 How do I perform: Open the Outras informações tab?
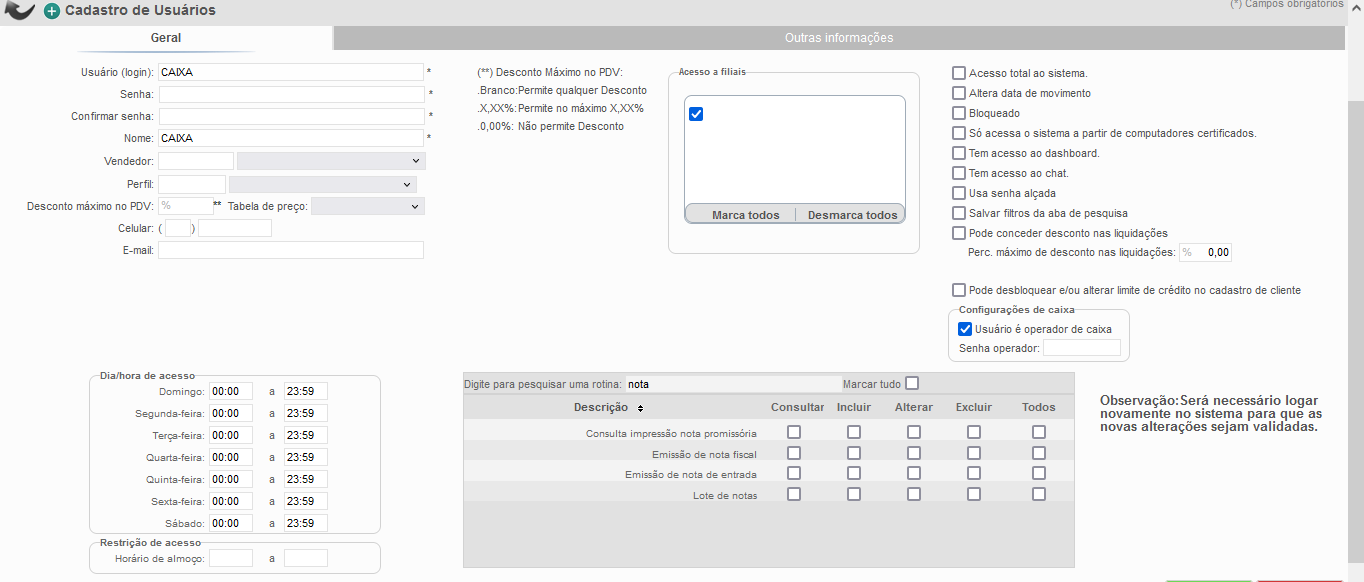tap(838, 38)
